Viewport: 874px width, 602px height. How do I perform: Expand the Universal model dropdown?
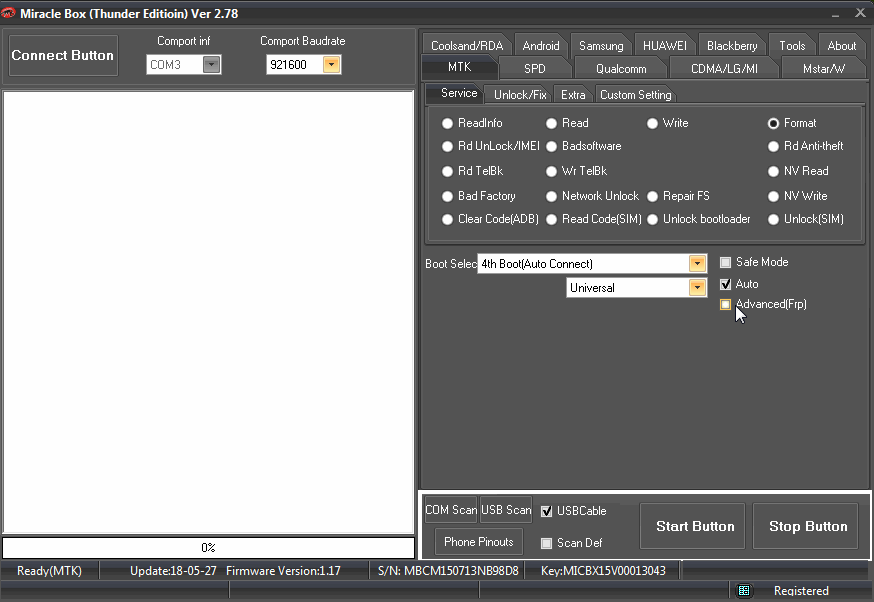click(x=697, y=288)
